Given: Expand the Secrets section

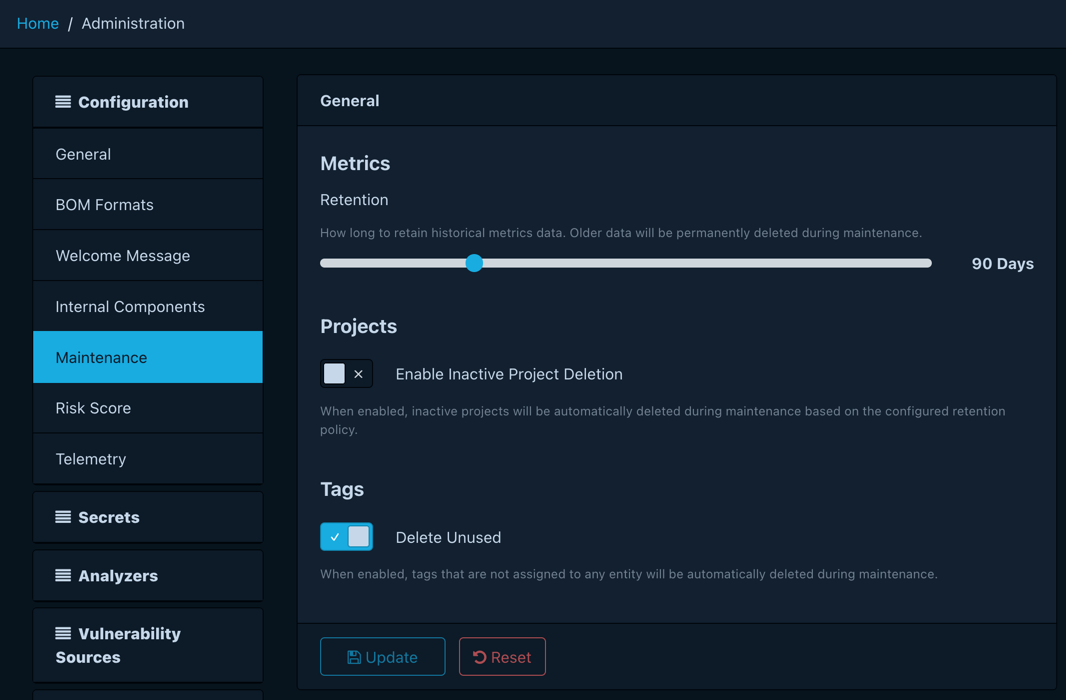Looking at the screenshot, I should (x=148, y=517).
